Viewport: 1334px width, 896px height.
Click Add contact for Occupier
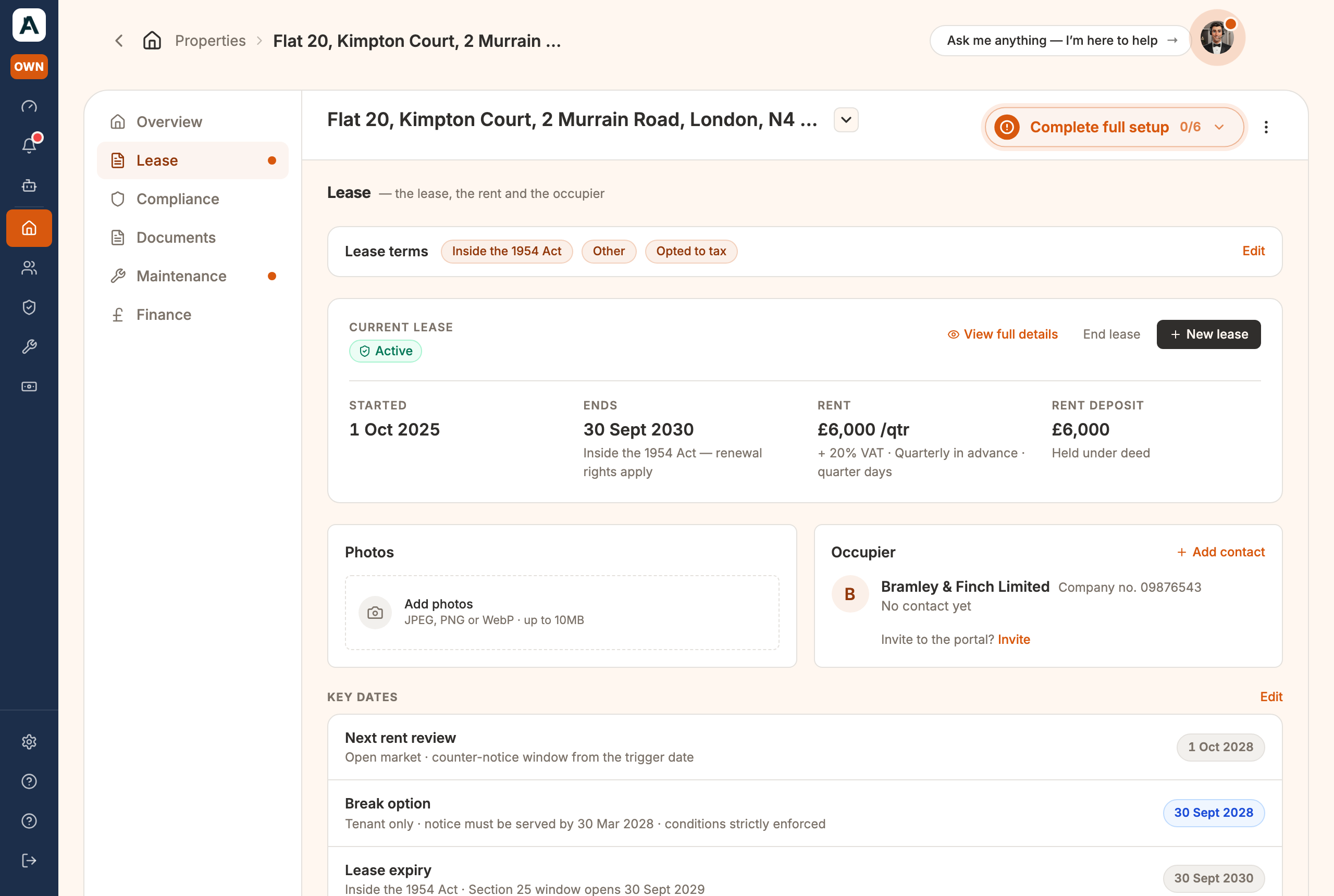pos(1221,552)
